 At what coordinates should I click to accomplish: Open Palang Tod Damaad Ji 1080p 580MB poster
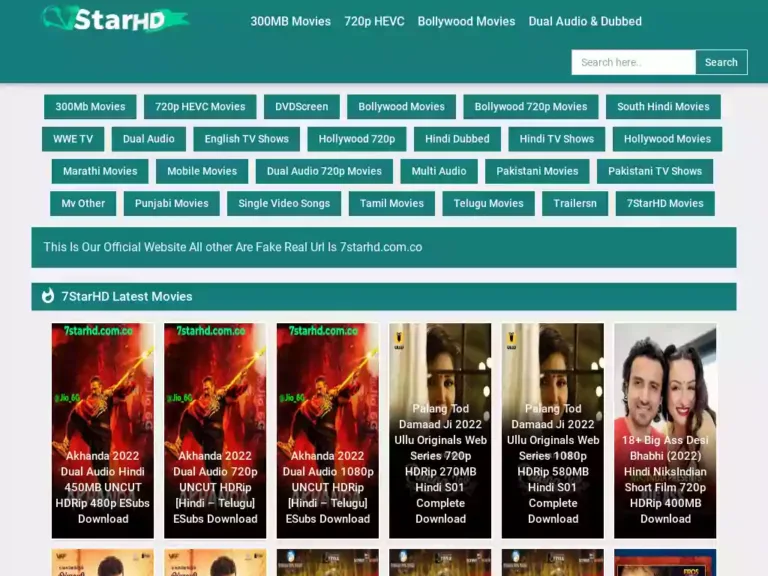click(x=553, y=431)
